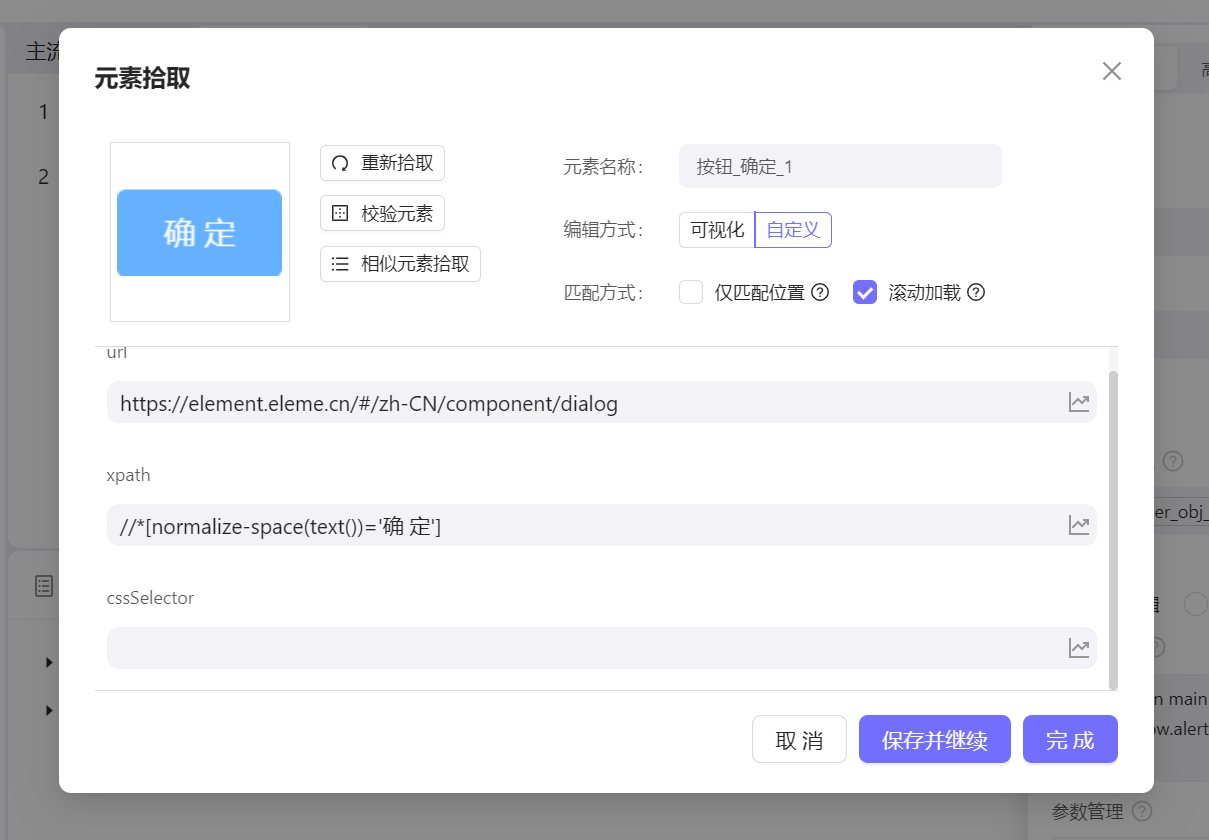Viewport: 1209px width, 840px height.
Task: Click the 元素名称 input showing 按钮_确定_1
Action: point(840,165)
